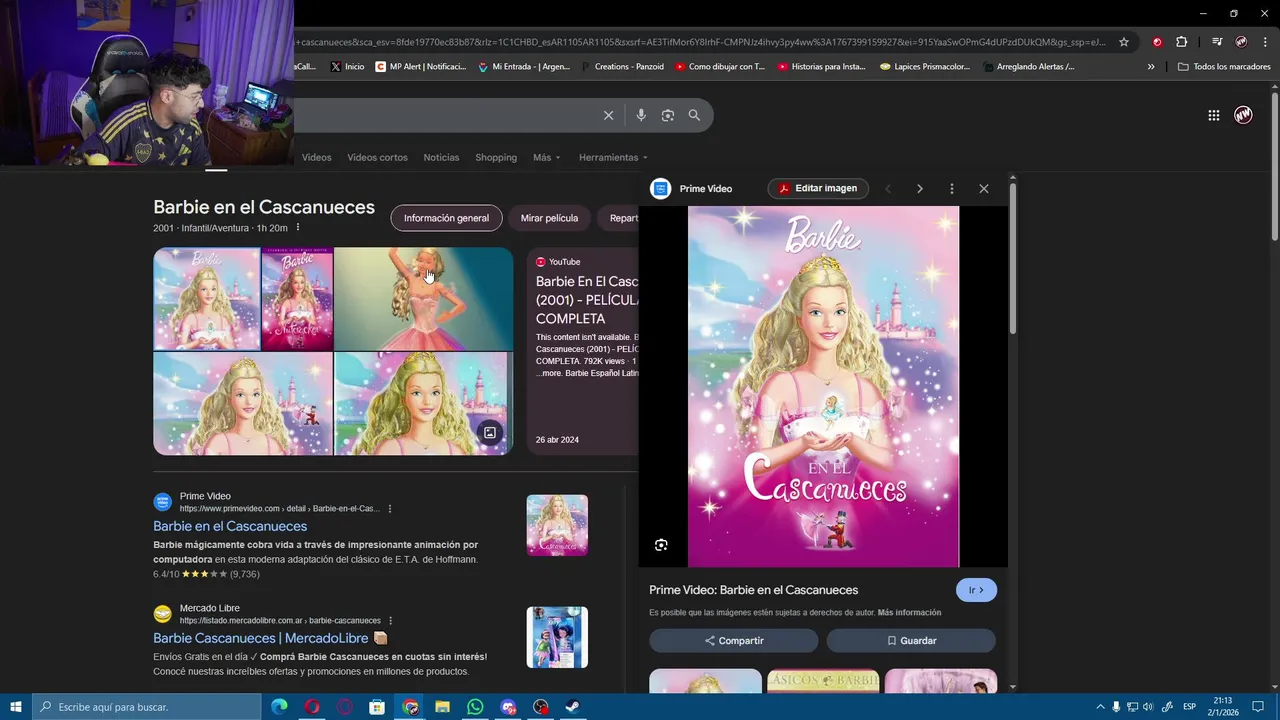Close the image preview panel

click(x=984, y=188)
